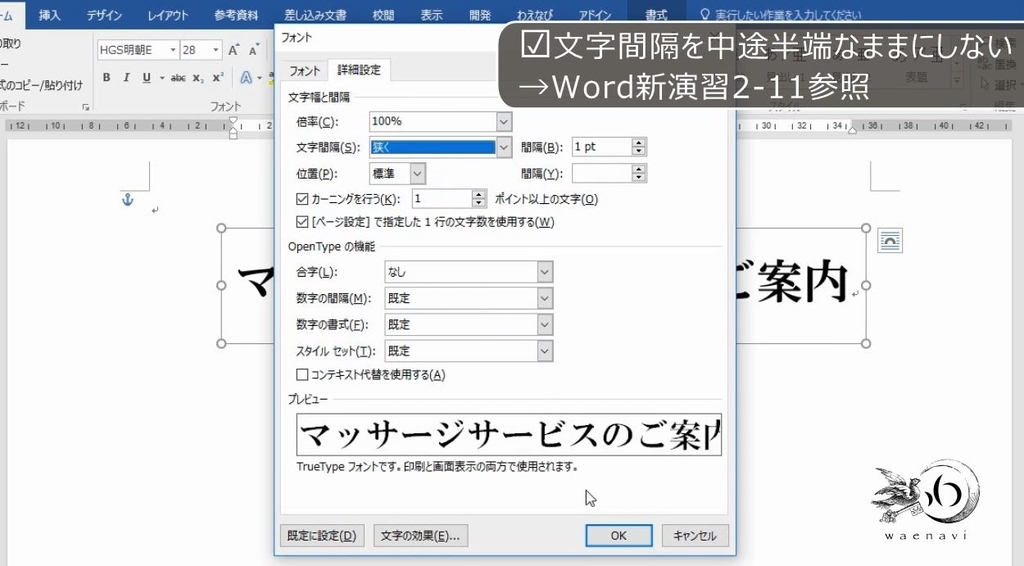The width and height of the screenshot is (1024, 566).
Task: Toggle Italic formatting in ribbon
Action: (126, 78)
